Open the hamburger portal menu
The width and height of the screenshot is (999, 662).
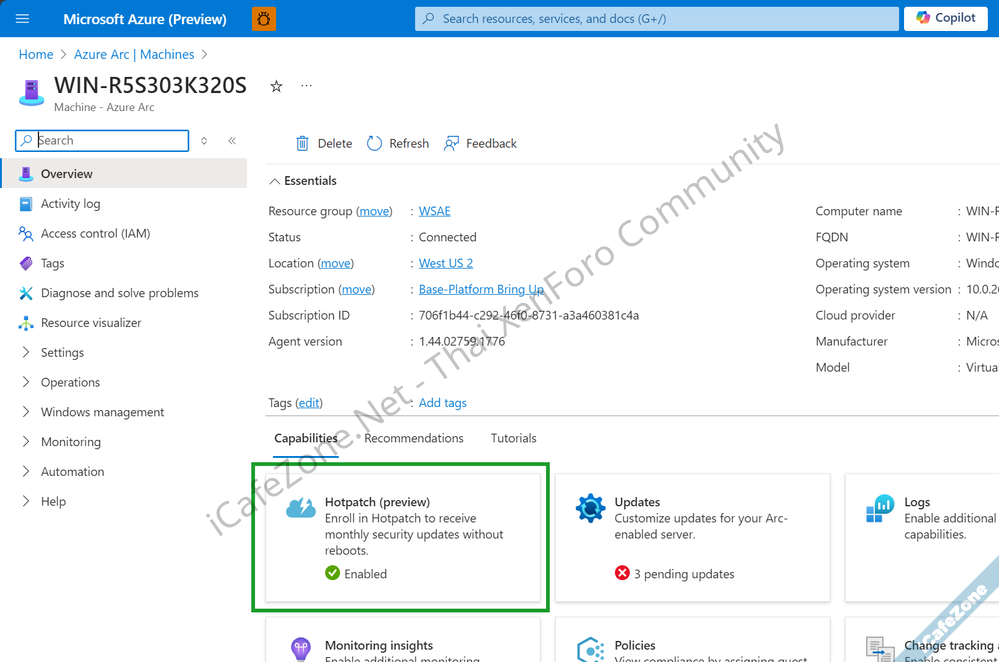click(x=23, y=18)
